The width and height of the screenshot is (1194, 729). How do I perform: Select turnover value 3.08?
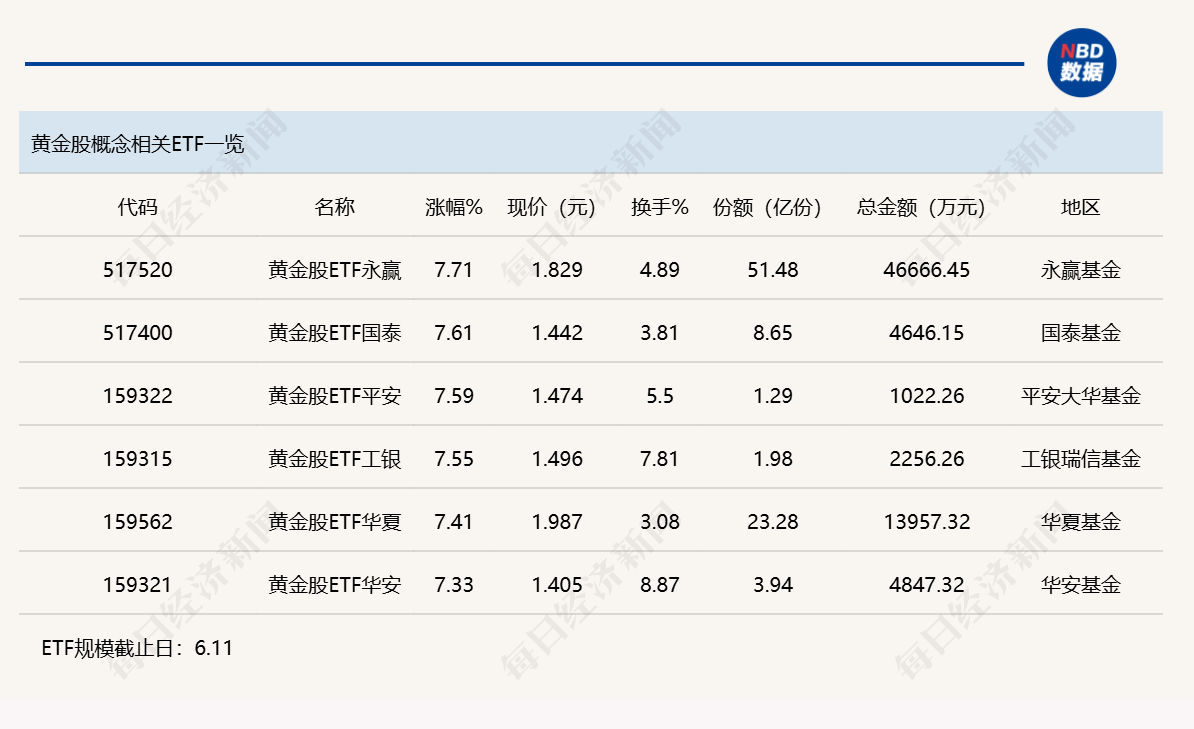[x=659, y=522]
